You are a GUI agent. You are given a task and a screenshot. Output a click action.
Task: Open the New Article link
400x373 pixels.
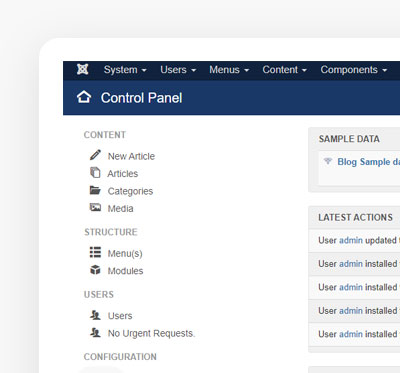131,156
